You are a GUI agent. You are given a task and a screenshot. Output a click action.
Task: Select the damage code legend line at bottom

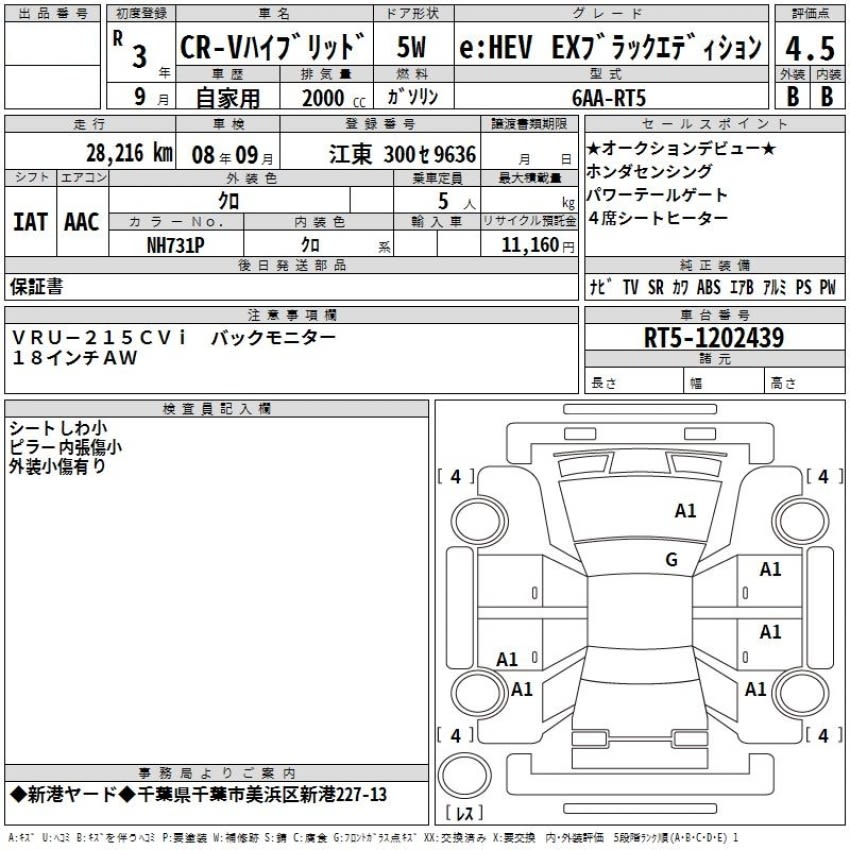374,838
